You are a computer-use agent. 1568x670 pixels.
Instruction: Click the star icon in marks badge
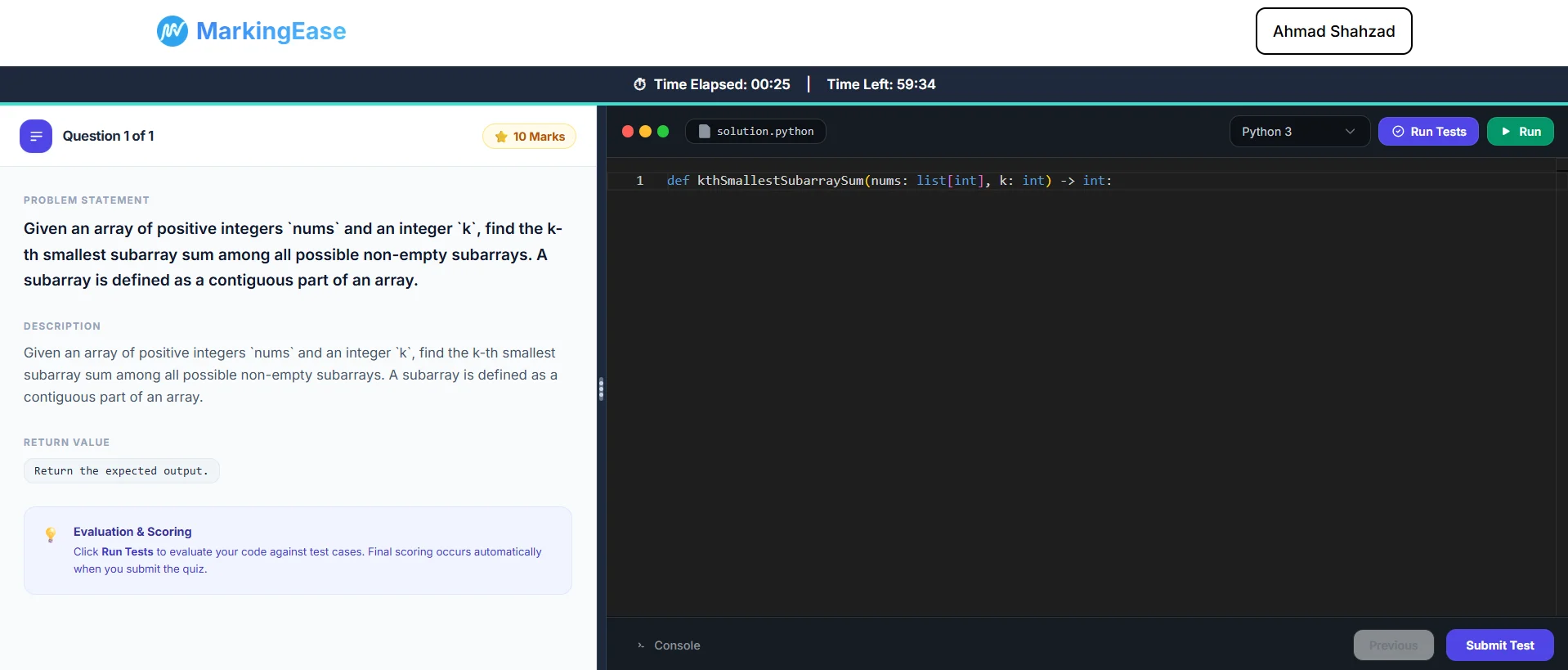coord(501,137)
